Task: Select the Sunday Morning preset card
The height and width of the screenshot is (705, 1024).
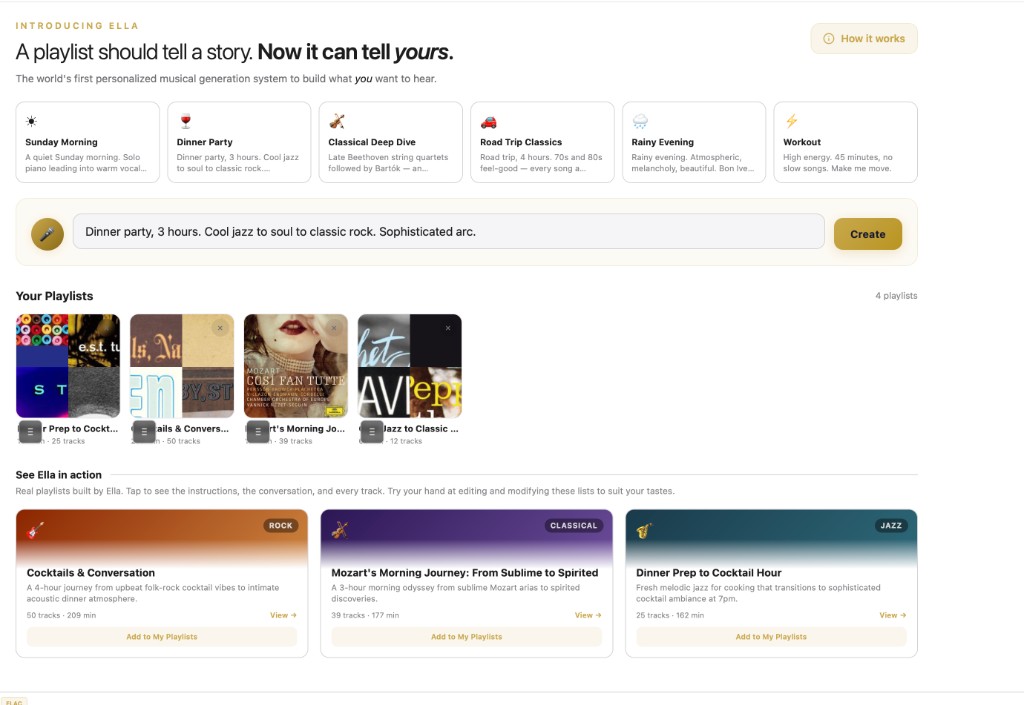Action: [x=88, y=142]
